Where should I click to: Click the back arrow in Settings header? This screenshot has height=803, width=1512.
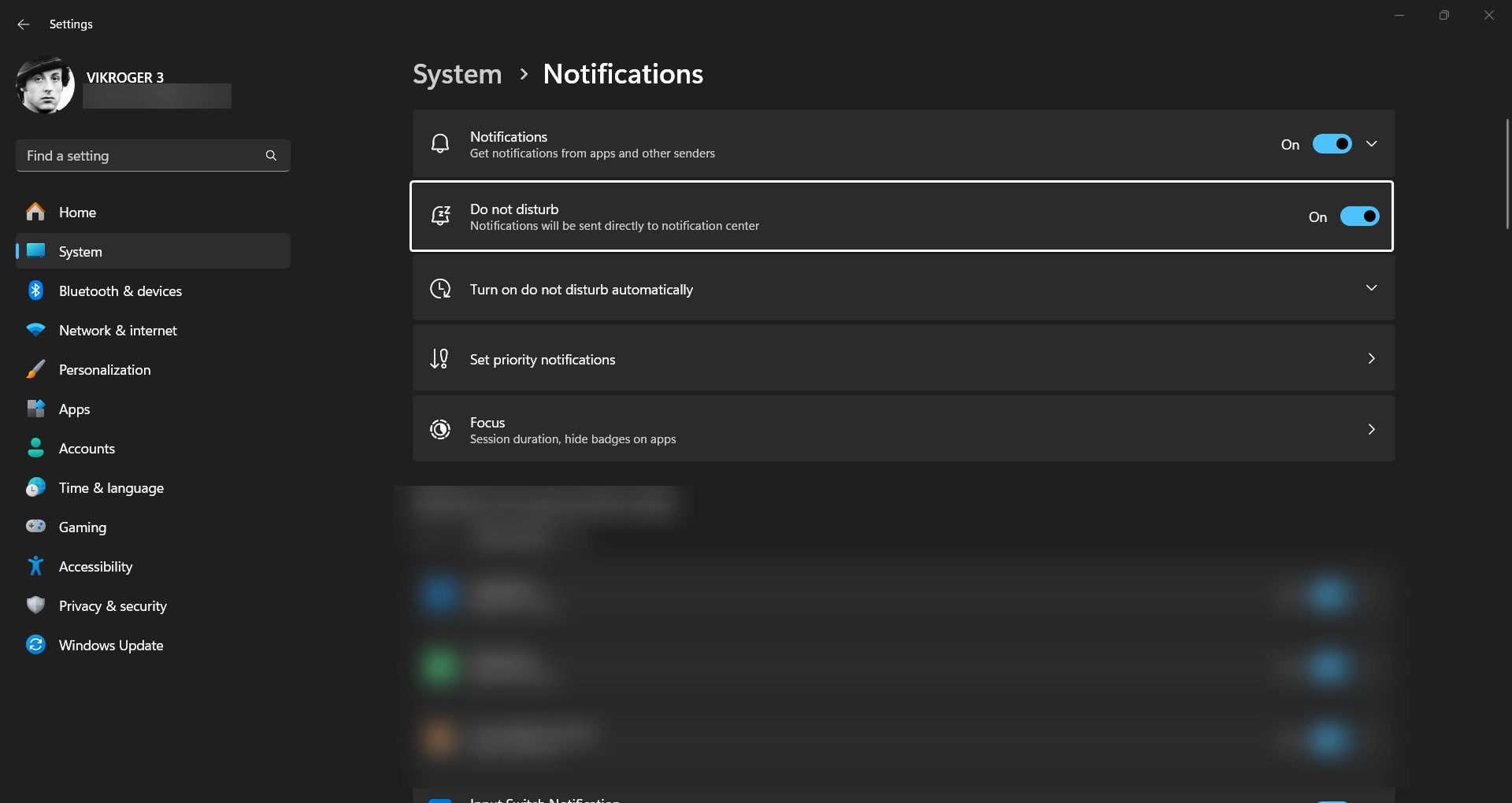pos(24,24)
